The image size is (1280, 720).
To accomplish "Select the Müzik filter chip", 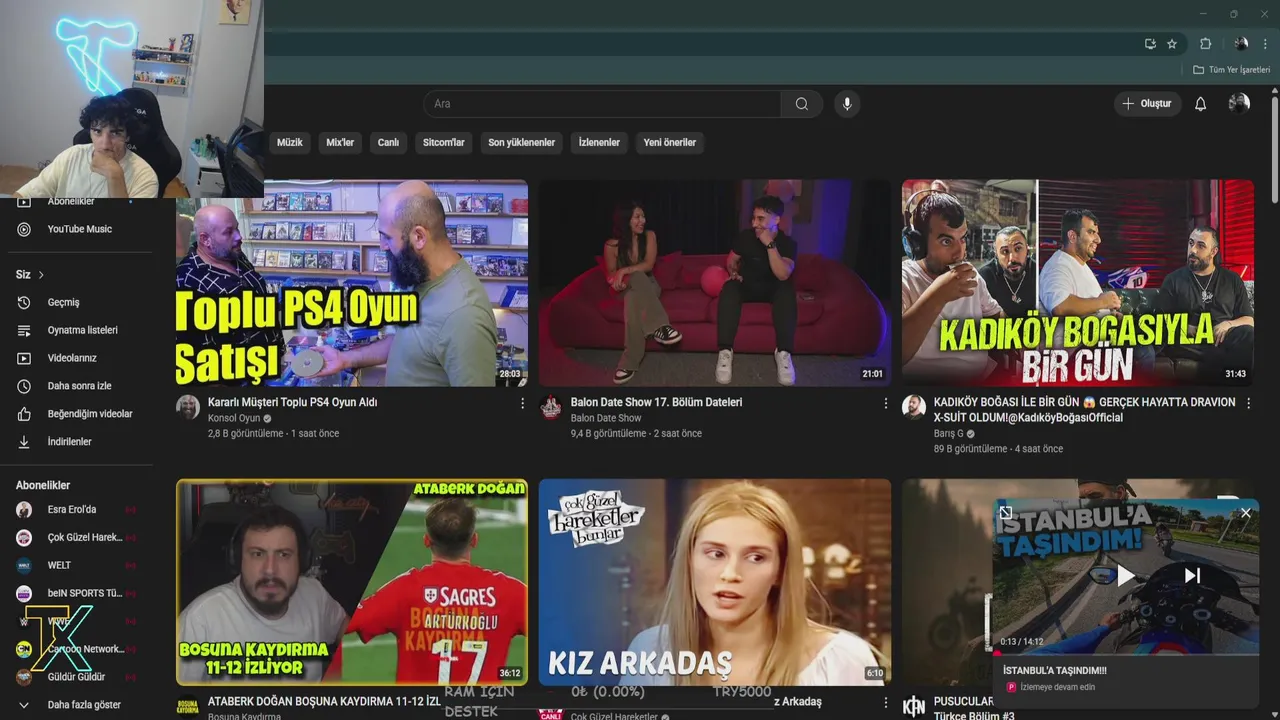I will point(289,142).
